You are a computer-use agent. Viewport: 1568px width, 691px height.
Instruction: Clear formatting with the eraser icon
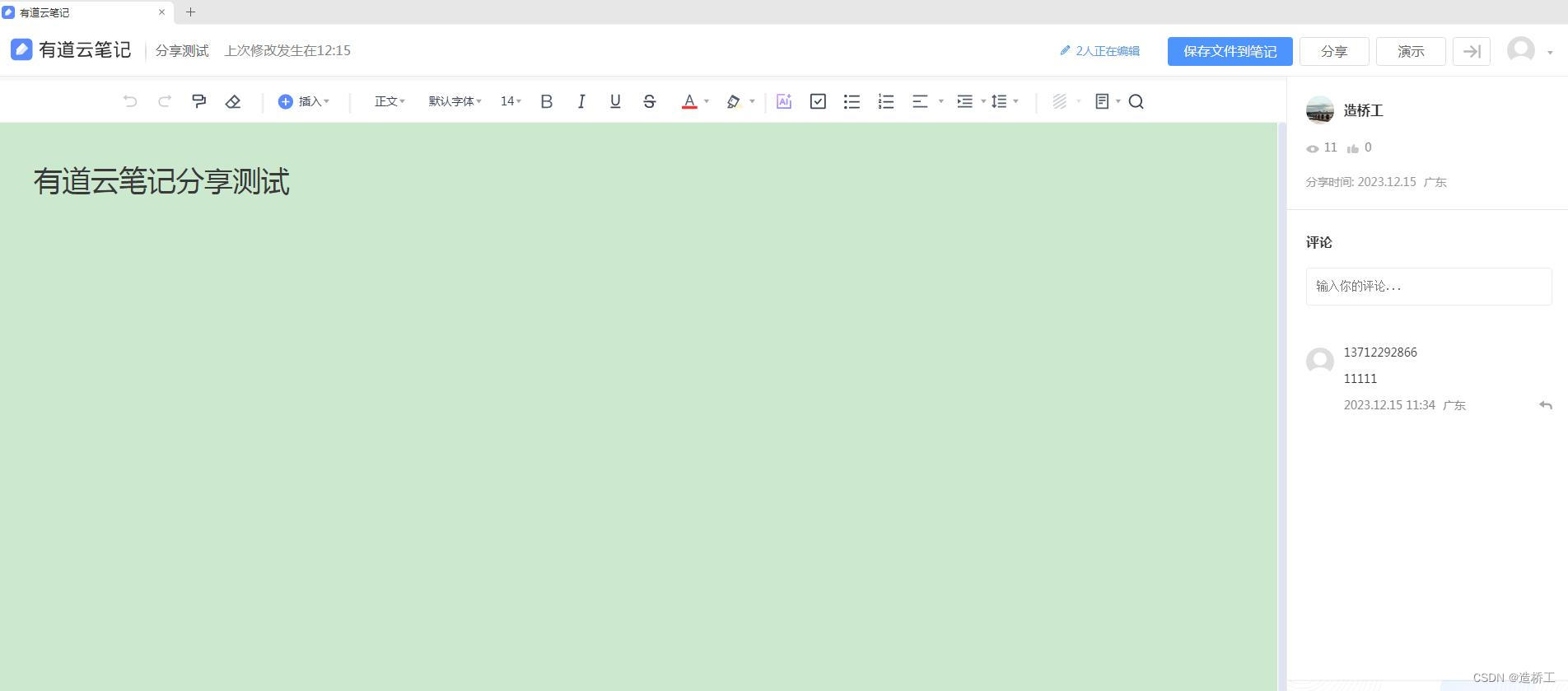(x=233, y=101)
